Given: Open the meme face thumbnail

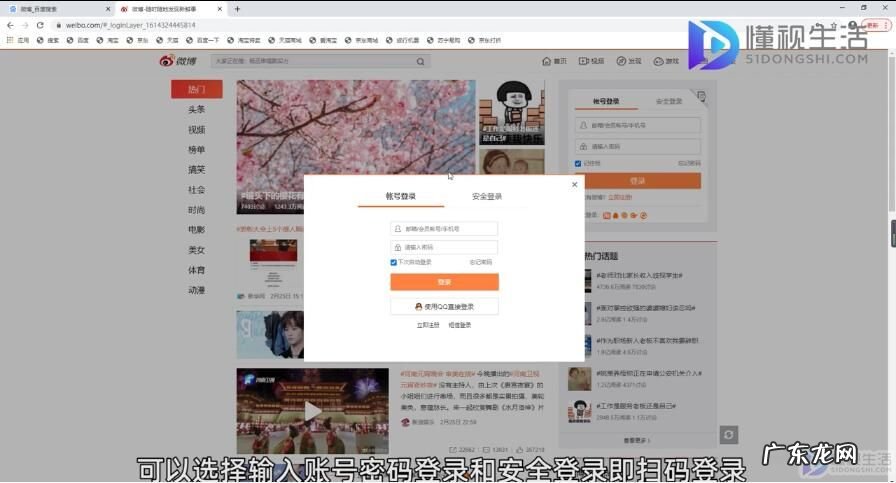Looking at the screenshot, I should coord(512,113).
